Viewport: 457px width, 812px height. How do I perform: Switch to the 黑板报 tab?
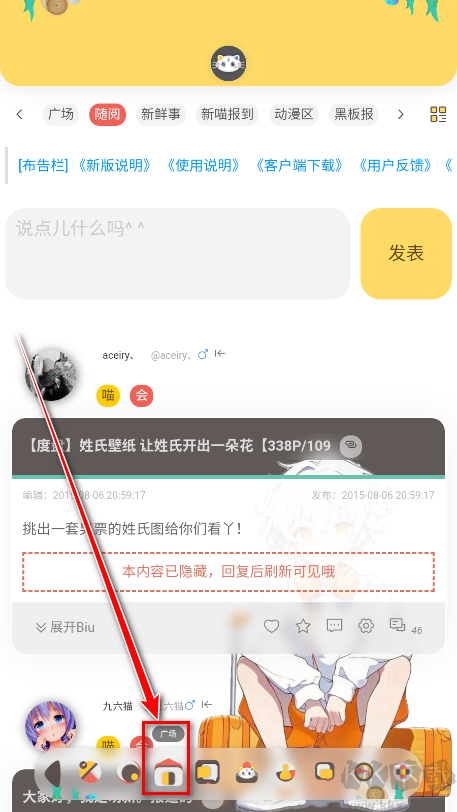[354, 114]
